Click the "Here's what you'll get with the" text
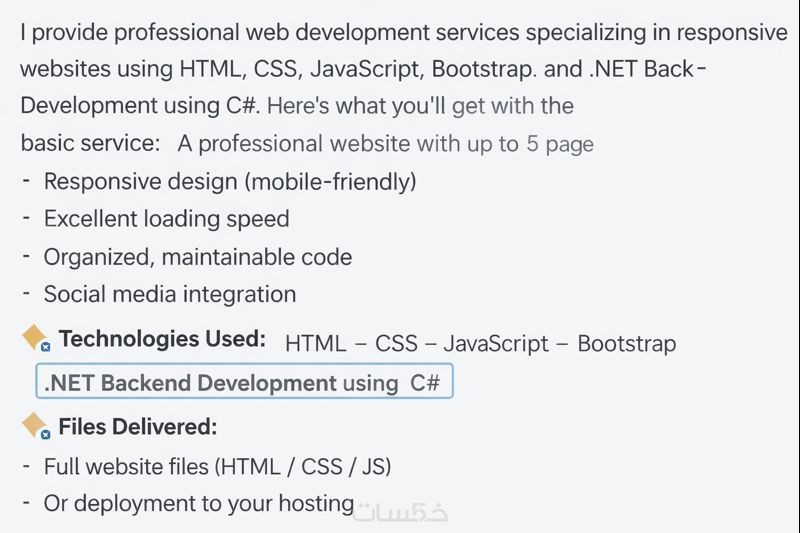800x533 pixels. point(420,106)
